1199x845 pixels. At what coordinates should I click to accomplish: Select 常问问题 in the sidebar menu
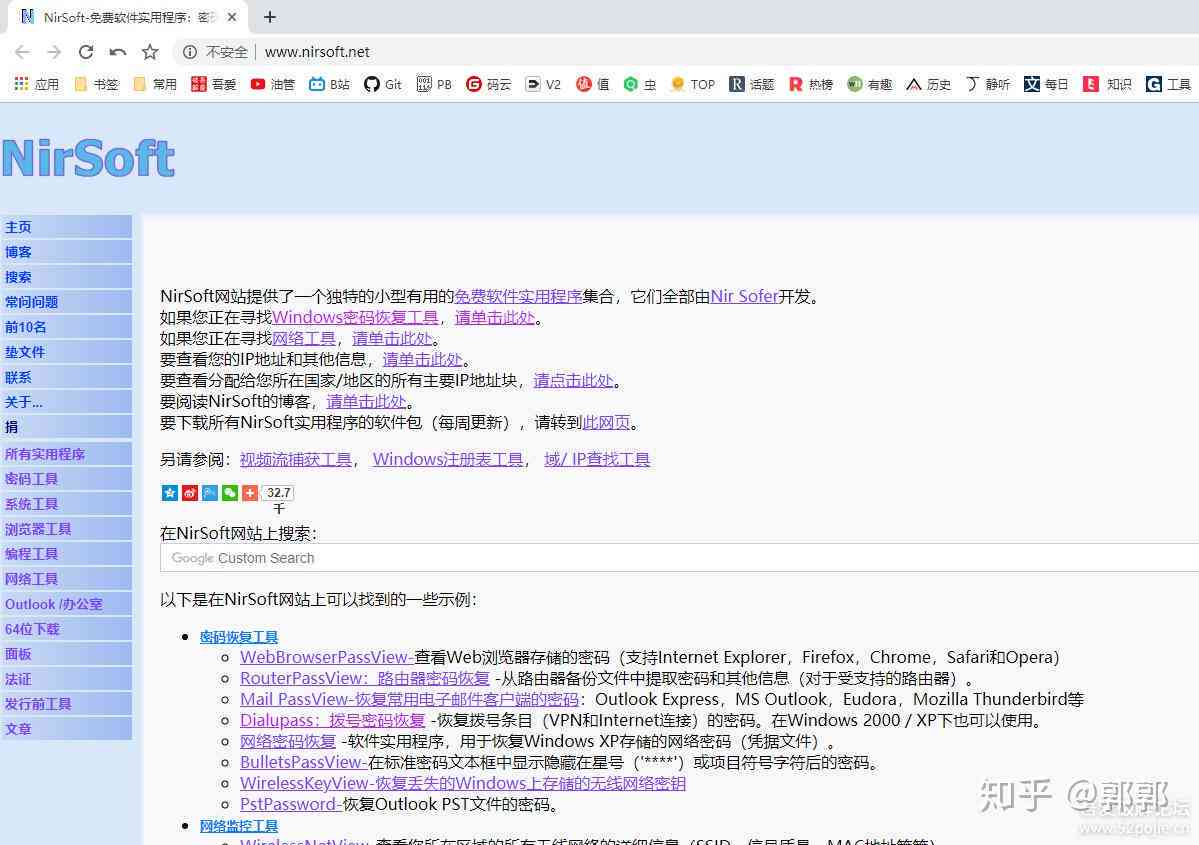click(66, 302)
